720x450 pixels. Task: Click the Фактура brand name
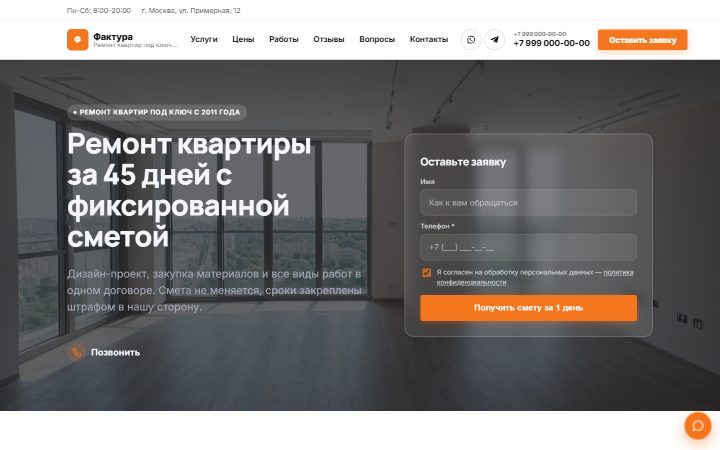click(113, 36)
